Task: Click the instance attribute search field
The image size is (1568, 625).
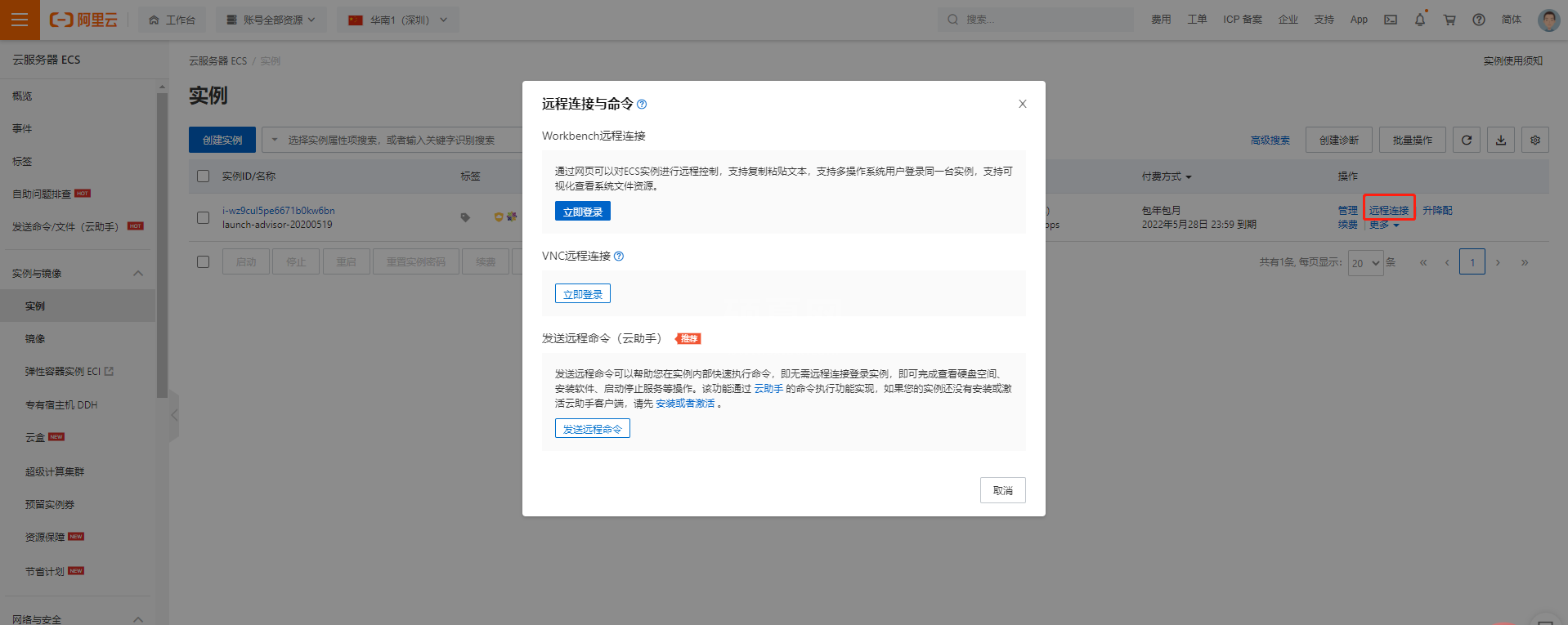Action: [x=405, y=140]
